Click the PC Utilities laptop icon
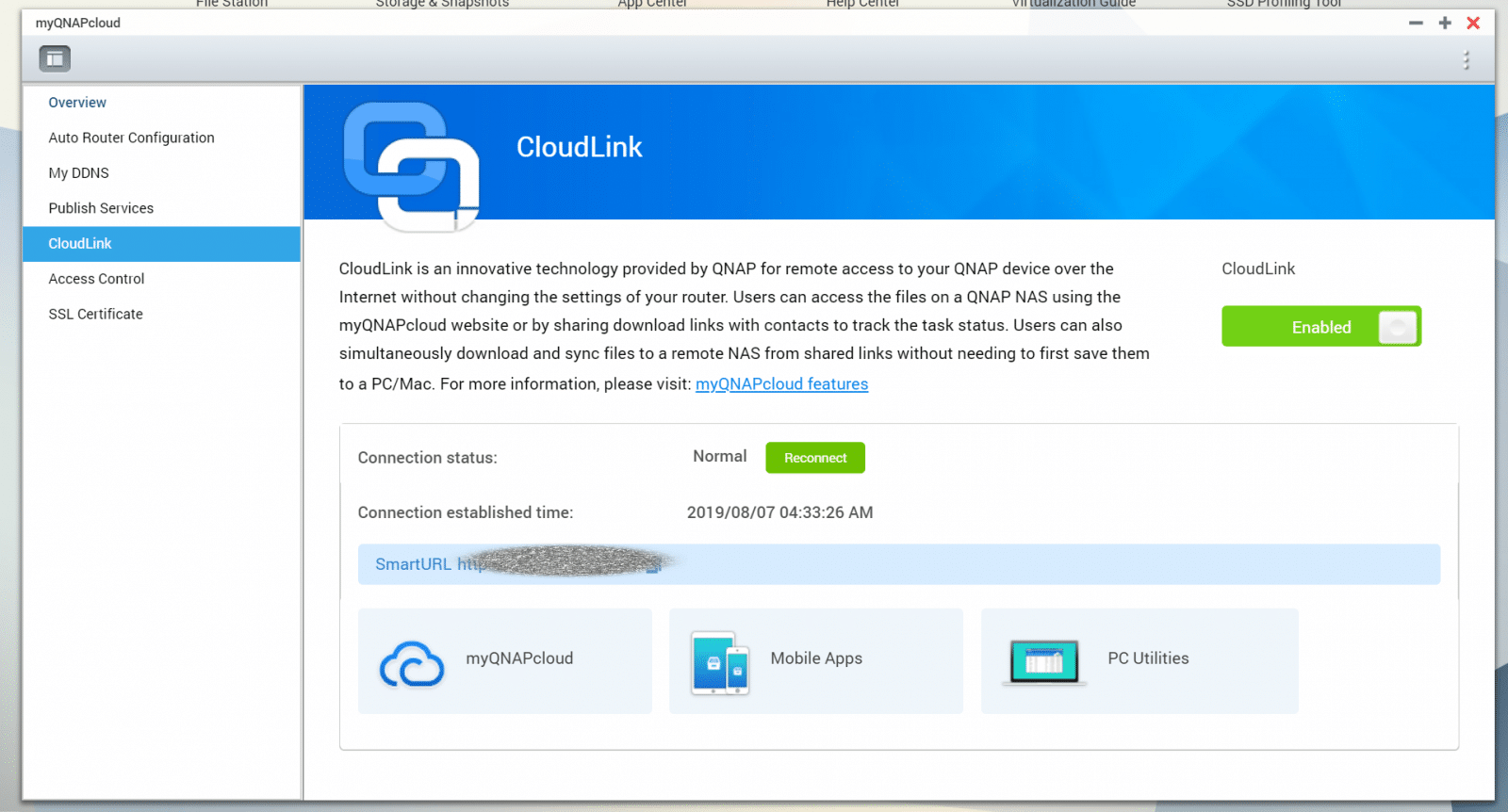Screen dimensions: 1508x812 pos(1044,662)
